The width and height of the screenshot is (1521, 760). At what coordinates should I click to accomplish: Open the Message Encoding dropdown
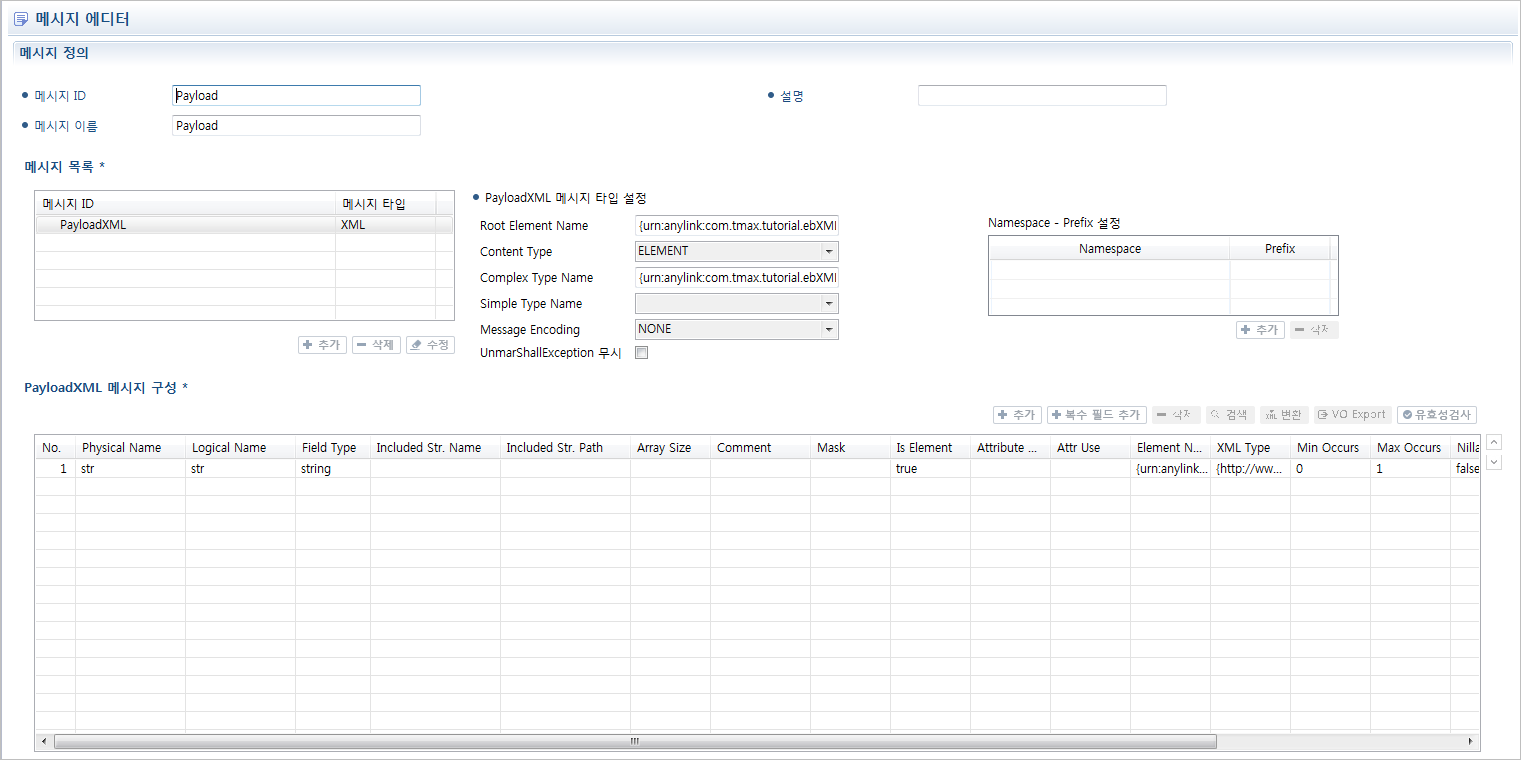coord(828,330)
